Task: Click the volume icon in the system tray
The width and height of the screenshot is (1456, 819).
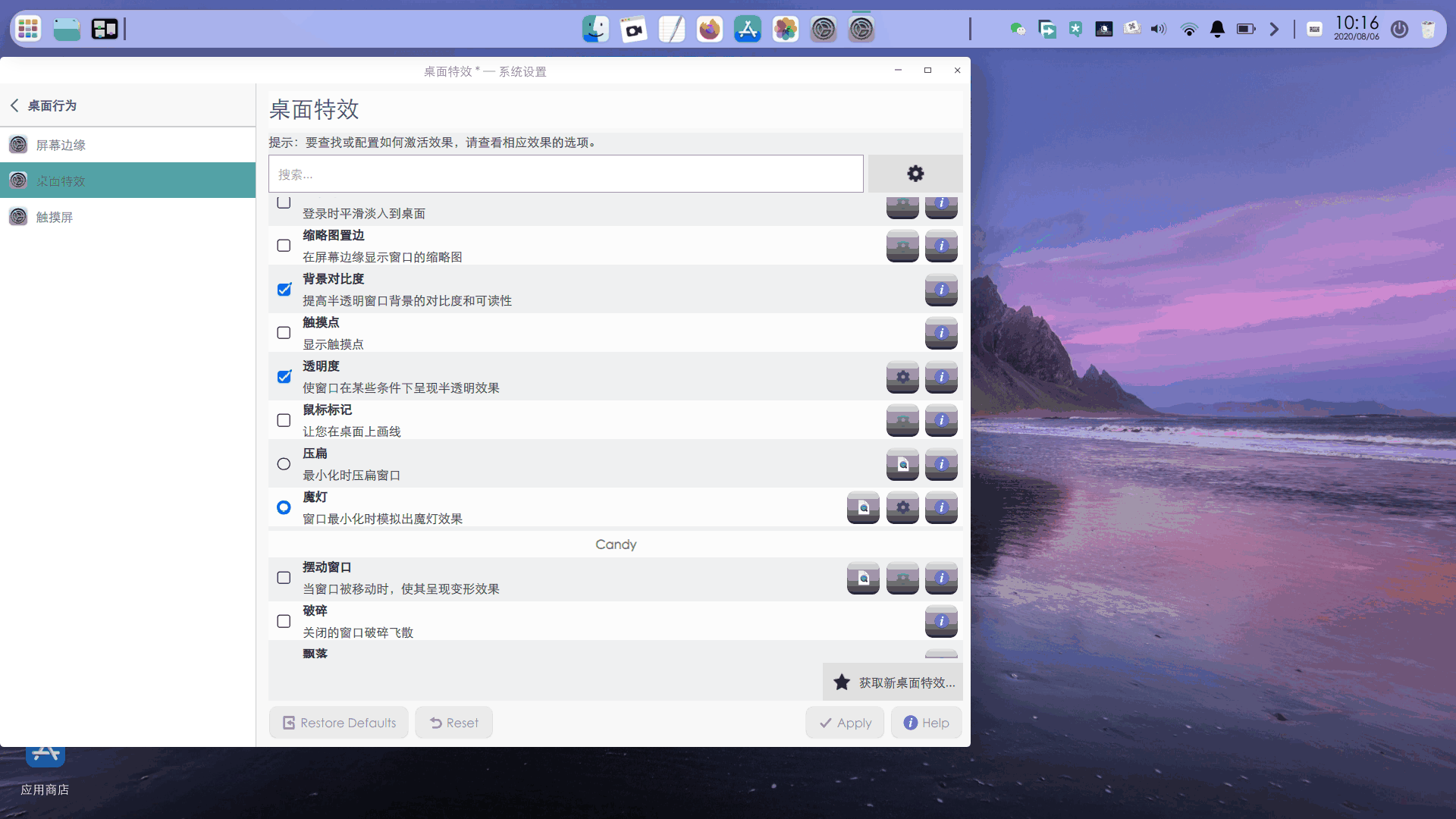Action: click(1158, 30)
